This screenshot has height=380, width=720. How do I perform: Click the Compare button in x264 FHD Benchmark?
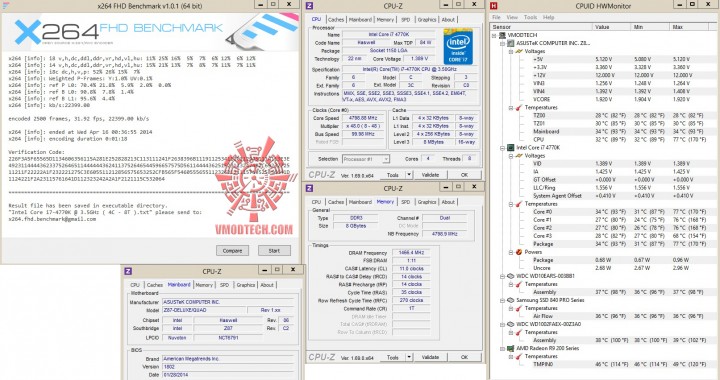[x=232, y=251]
